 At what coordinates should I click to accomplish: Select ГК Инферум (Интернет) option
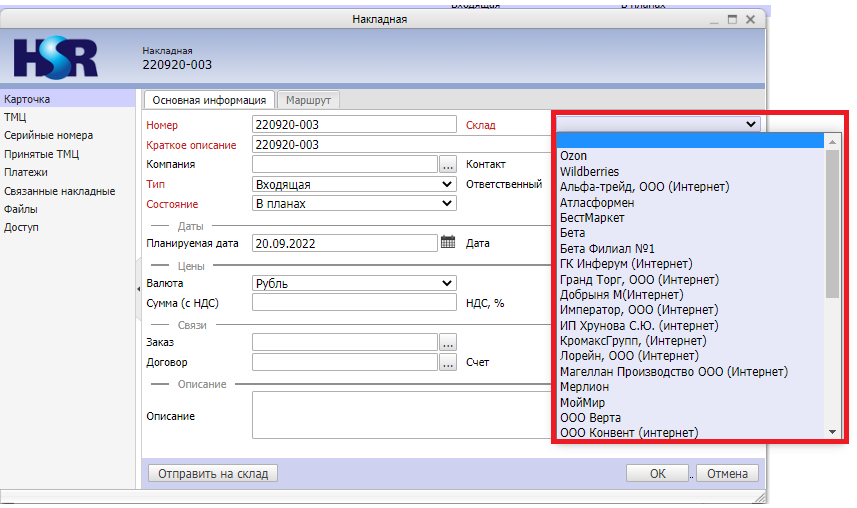click(690, 264)
